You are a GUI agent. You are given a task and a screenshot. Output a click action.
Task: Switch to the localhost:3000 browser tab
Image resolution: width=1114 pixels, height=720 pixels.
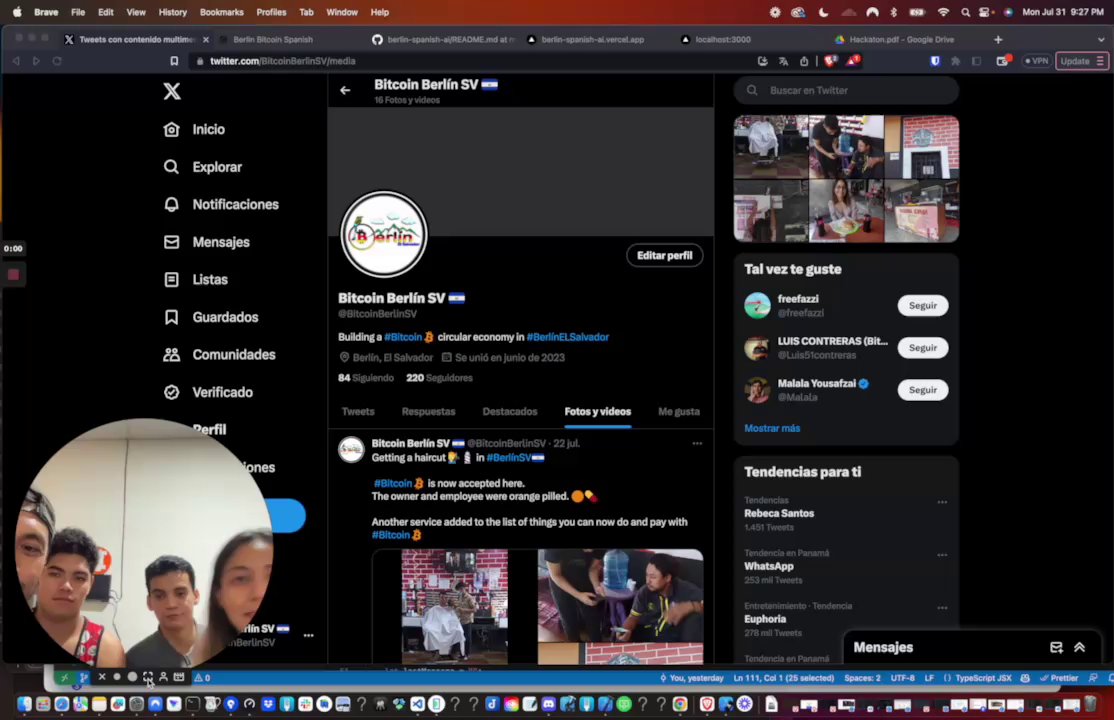723,40
